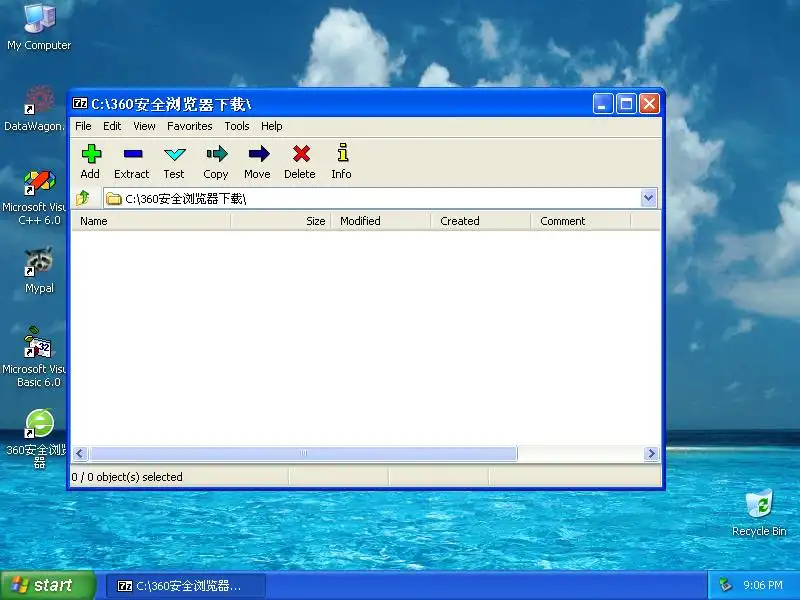Click the Move toolbar icon
Viewport: 800px width, 600px height.
258,161
